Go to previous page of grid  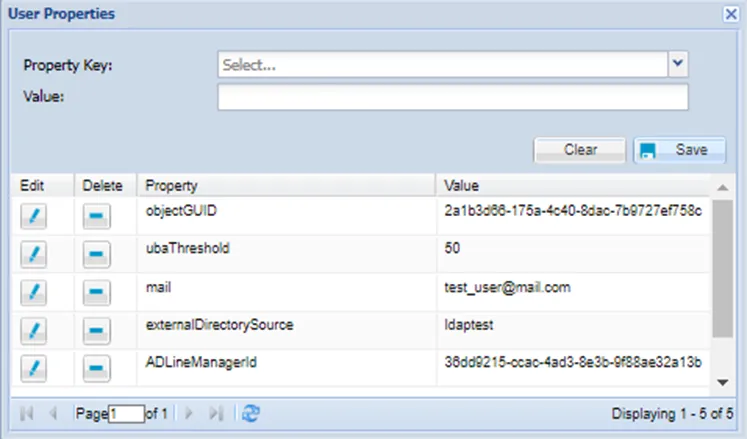(x=53, y=413)
